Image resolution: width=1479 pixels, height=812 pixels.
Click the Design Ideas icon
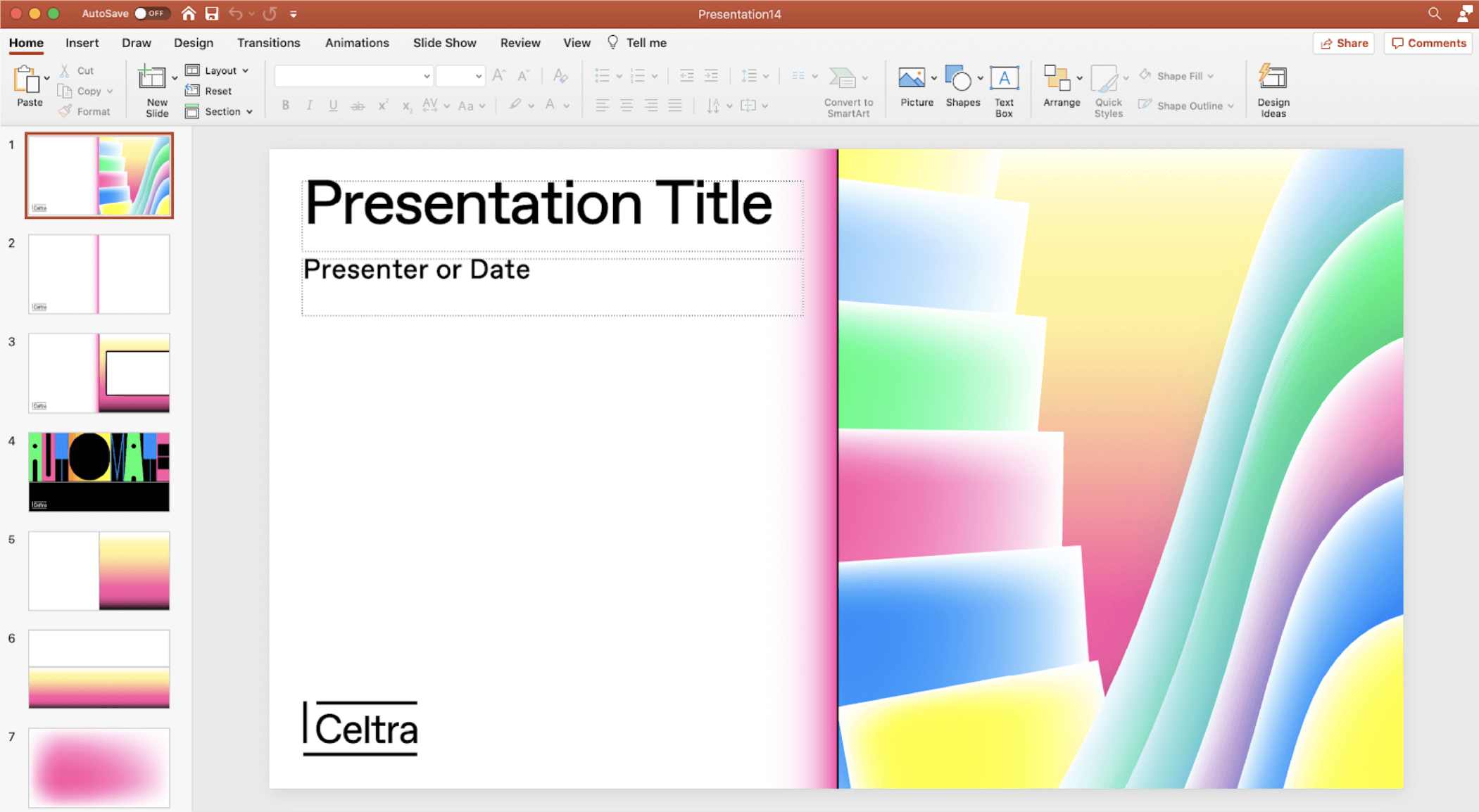(1273, 78)
